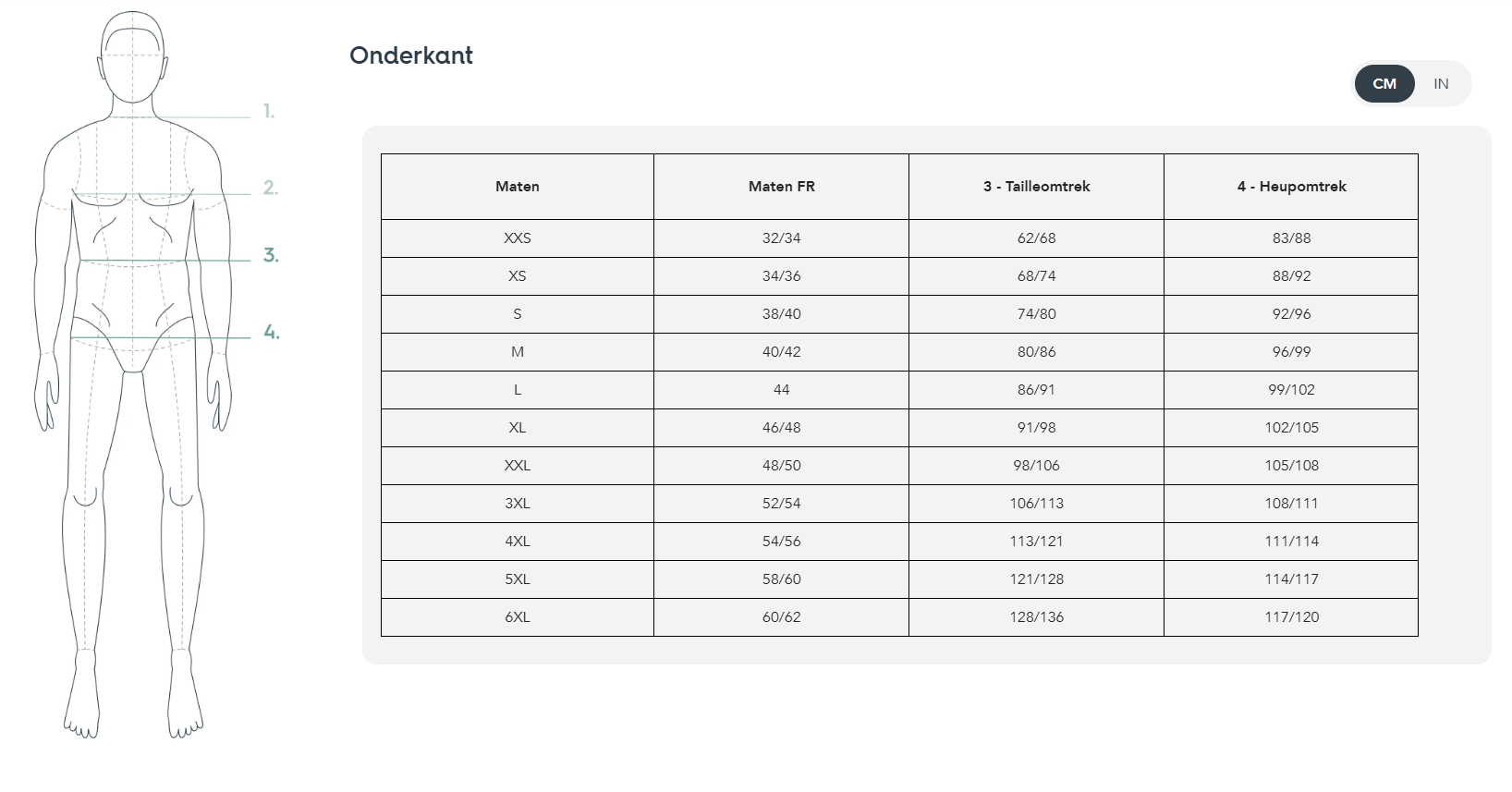Select the XXS size row
Image resolution: width=1512 pixels, height=792 pixels.
[899, 238]
